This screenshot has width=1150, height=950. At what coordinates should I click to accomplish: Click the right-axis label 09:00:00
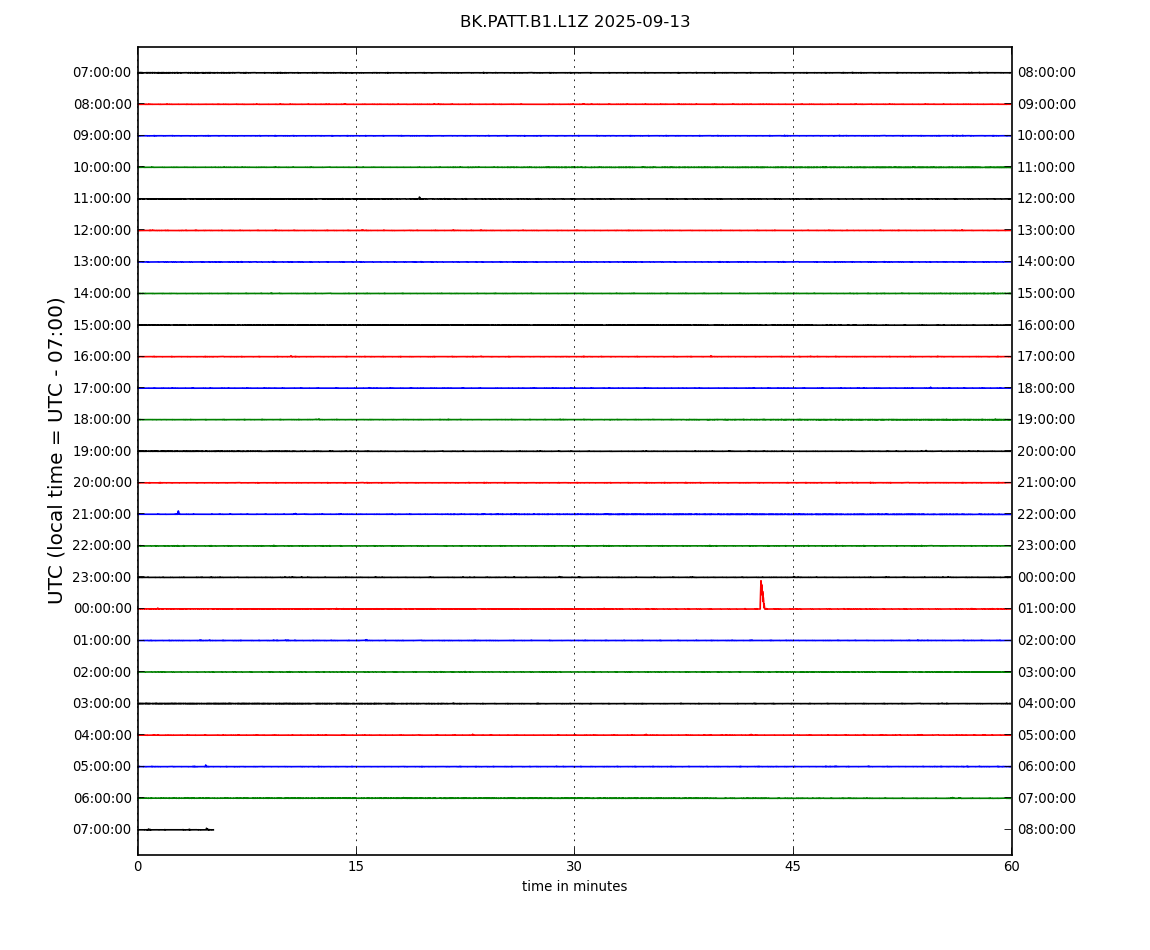(x=1047, y=104)
